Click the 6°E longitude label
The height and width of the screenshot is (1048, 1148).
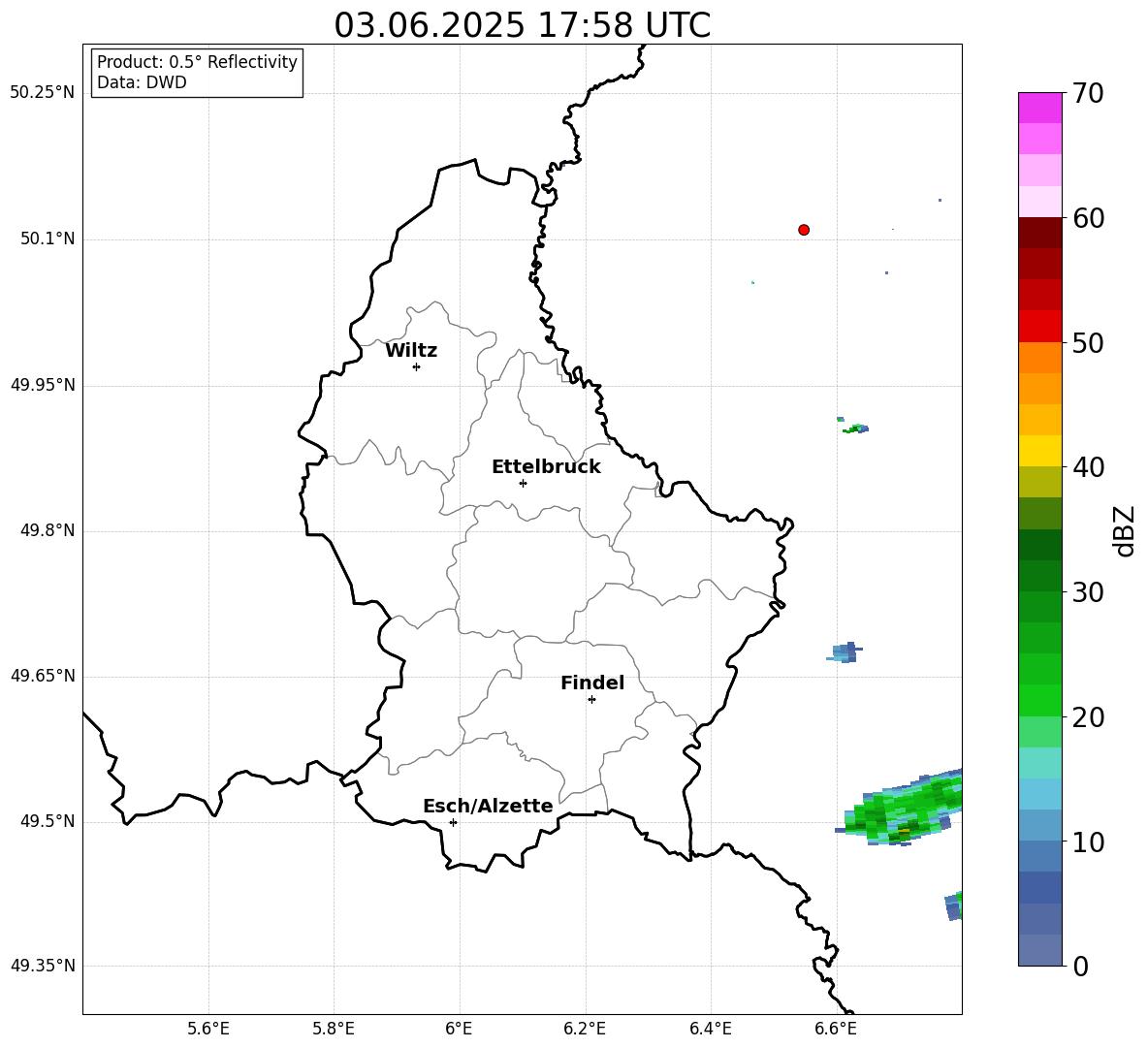(x=459, y=1029)
